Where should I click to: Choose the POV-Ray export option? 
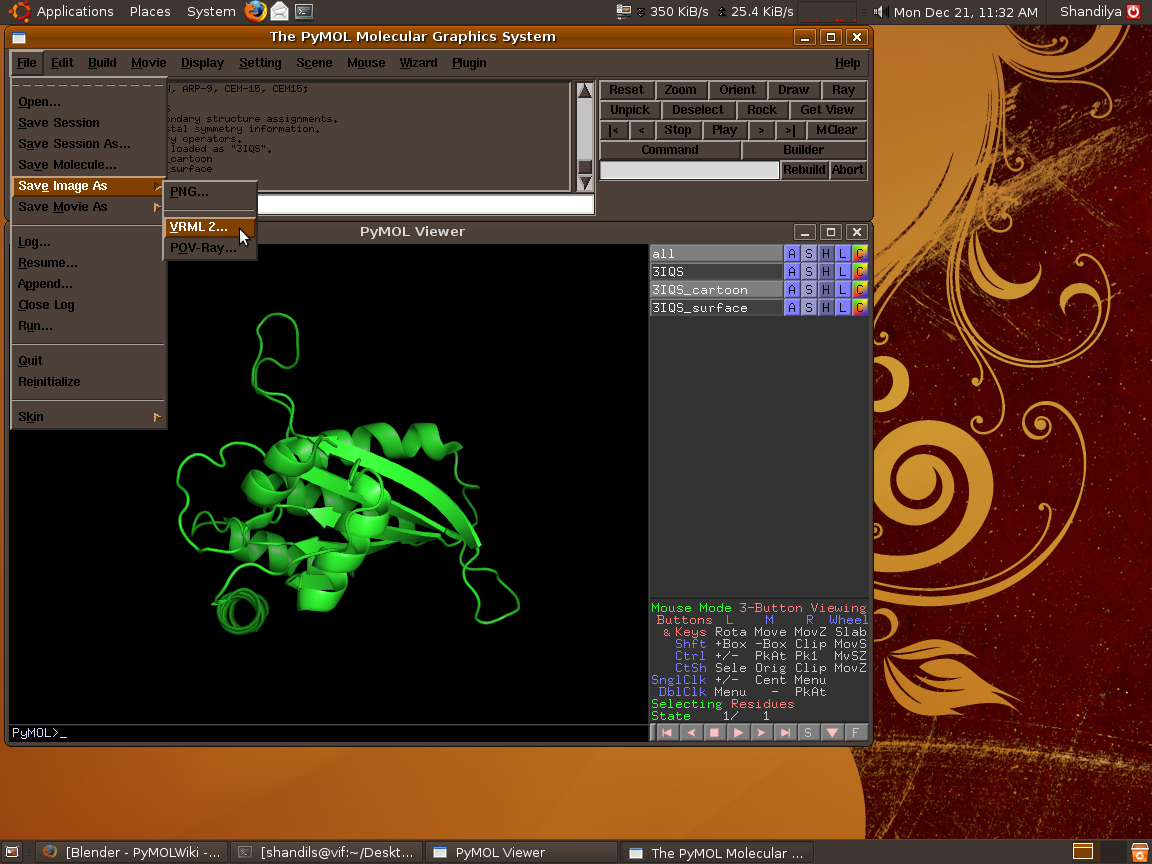203,248
